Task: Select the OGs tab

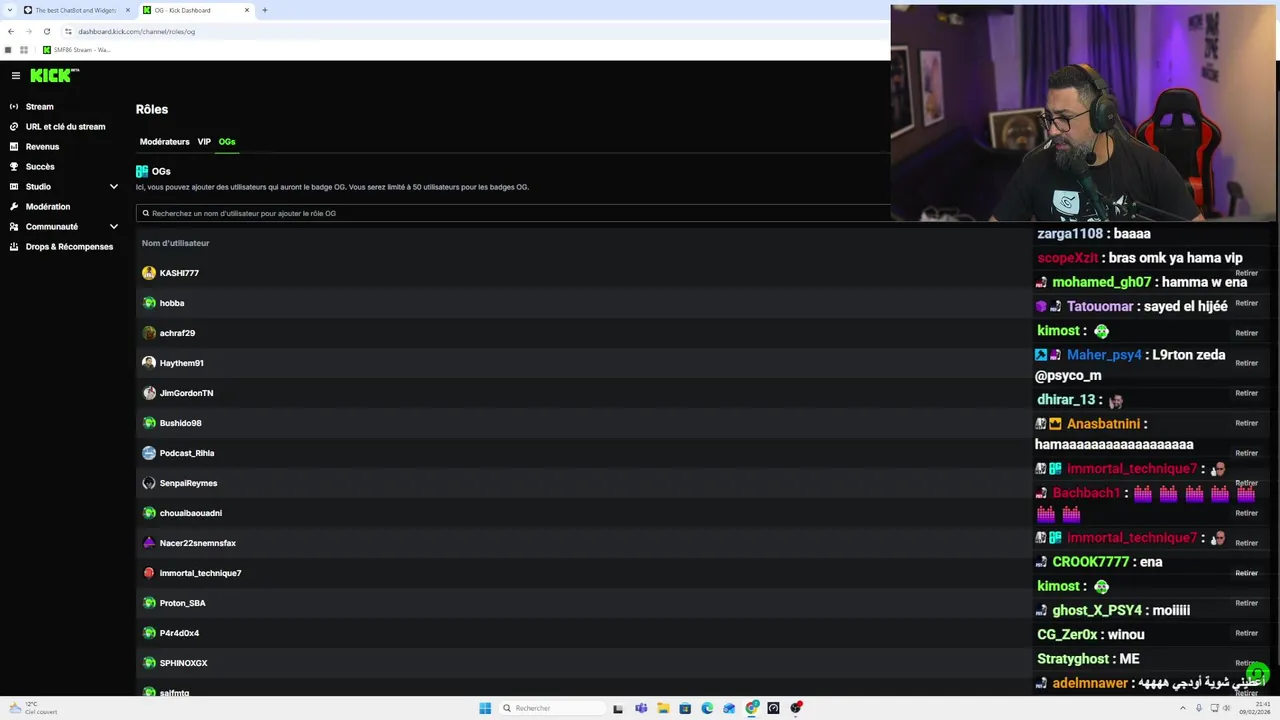Action: click(x=227, y=142)
